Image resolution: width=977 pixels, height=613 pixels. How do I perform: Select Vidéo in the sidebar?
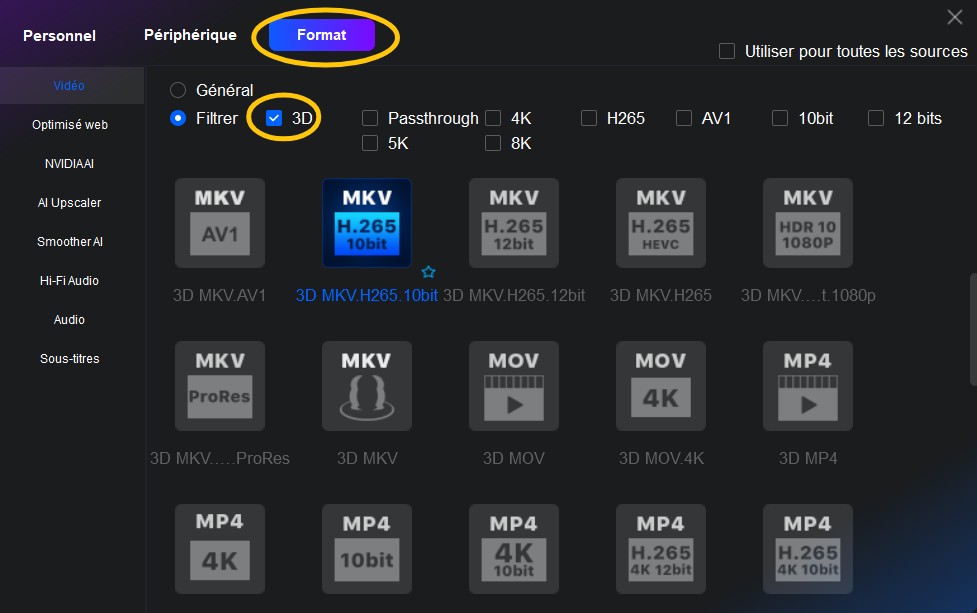69,86
